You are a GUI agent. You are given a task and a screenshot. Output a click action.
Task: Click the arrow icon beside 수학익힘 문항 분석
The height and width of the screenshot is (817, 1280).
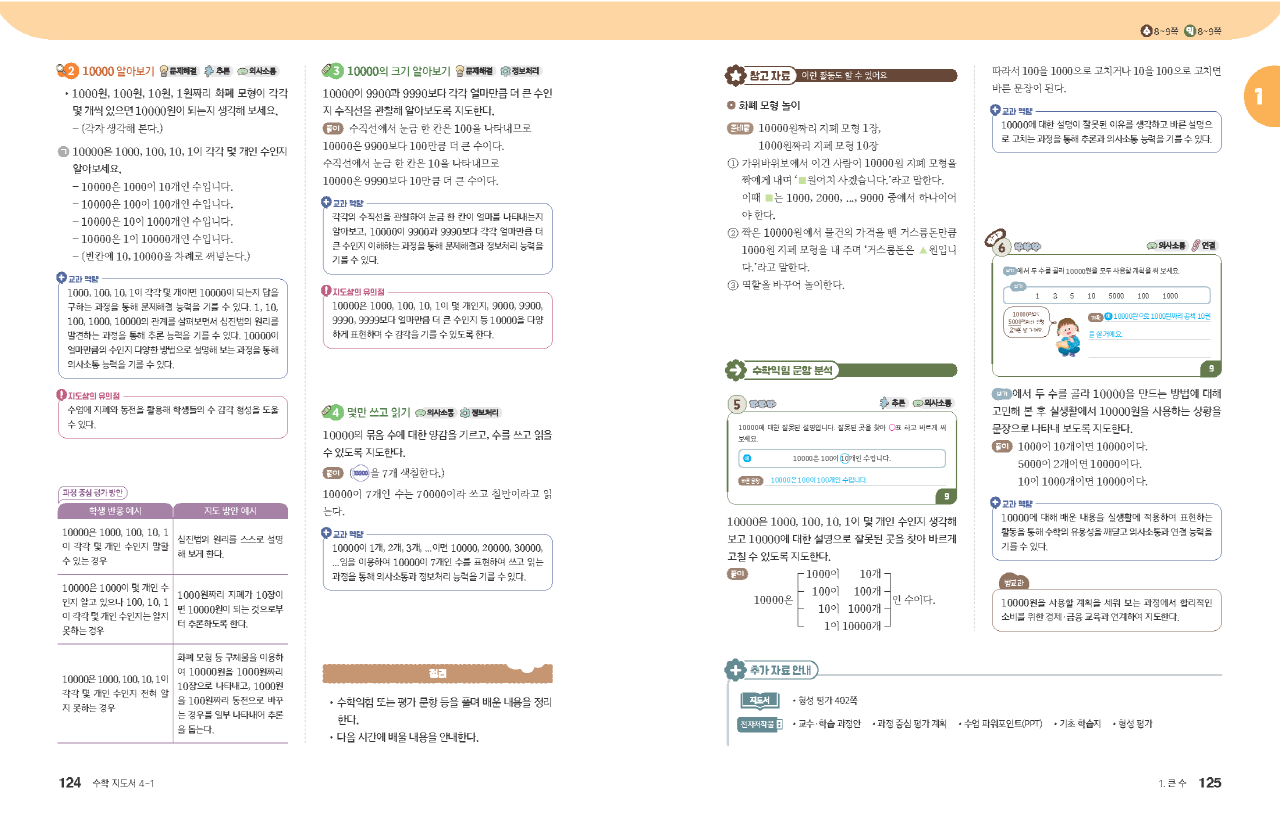click(x=735, y=370)
